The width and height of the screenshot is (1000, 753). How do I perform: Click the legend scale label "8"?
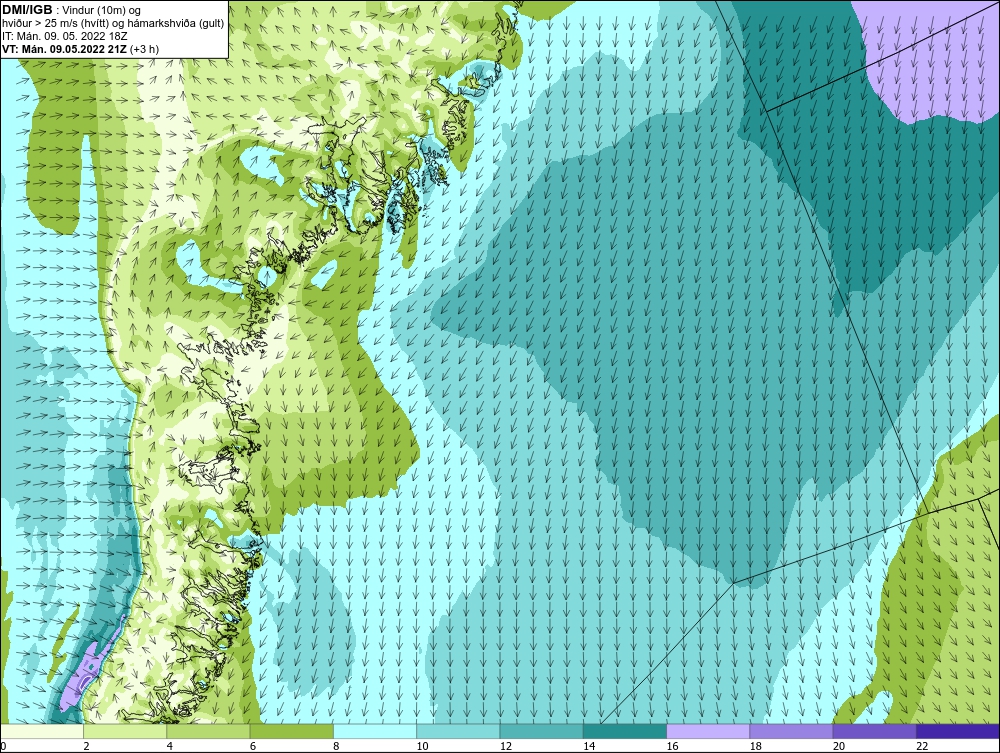click(x=336, y=747)
